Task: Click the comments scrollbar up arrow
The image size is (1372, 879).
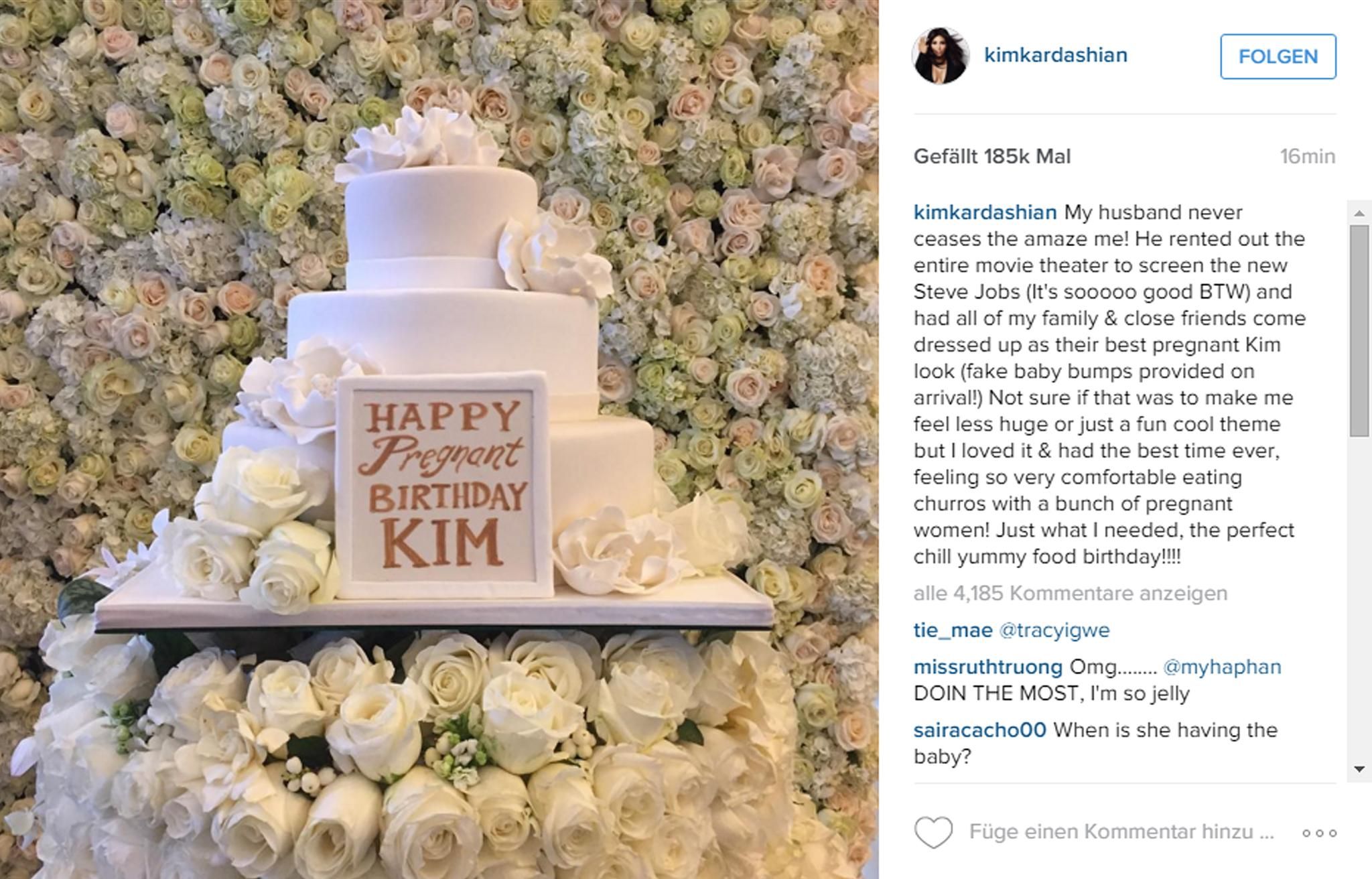Action: [1359, 214]
